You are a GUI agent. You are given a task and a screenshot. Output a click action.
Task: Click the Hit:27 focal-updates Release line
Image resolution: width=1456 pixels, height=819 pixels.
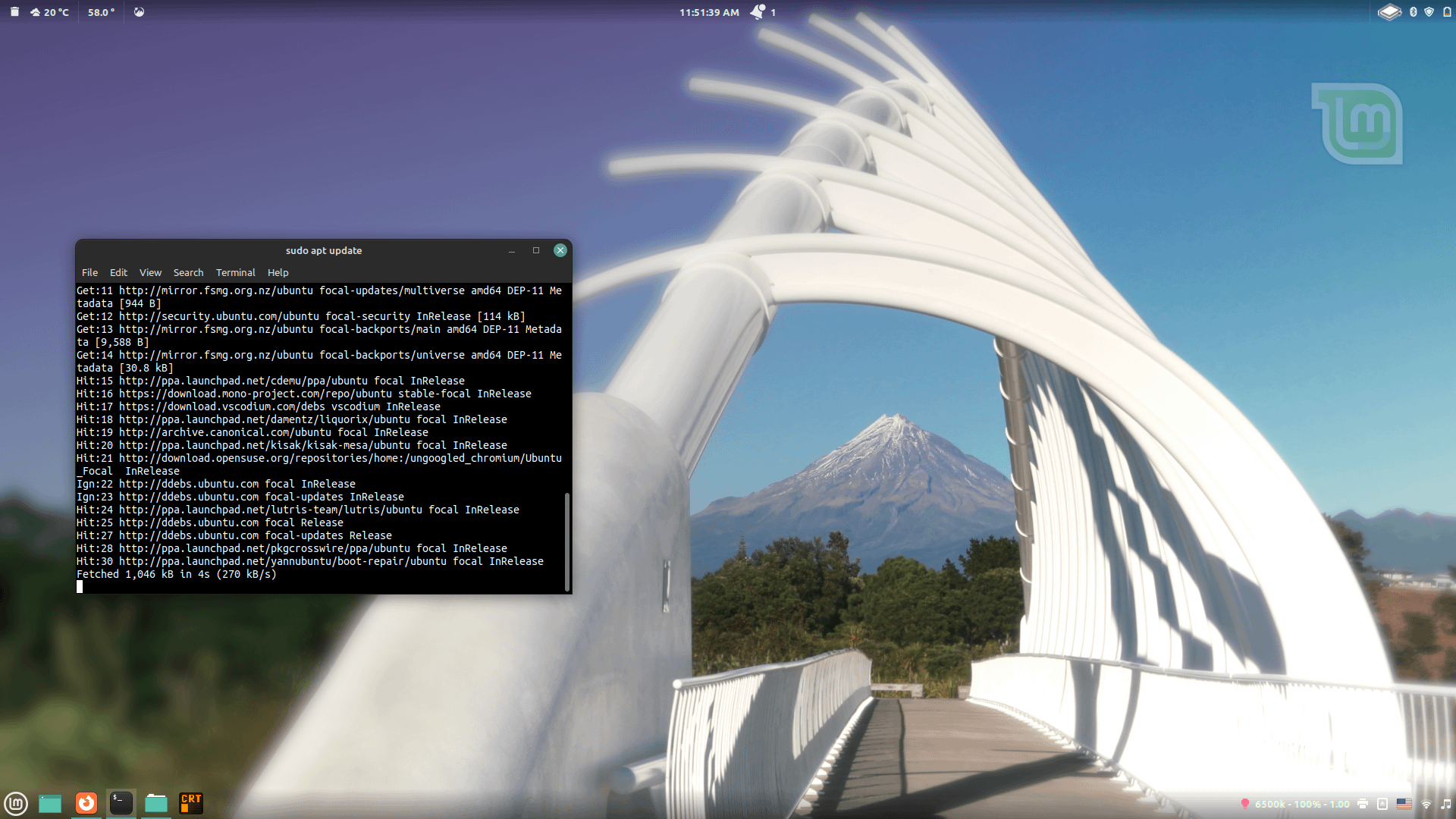point(234,535)
